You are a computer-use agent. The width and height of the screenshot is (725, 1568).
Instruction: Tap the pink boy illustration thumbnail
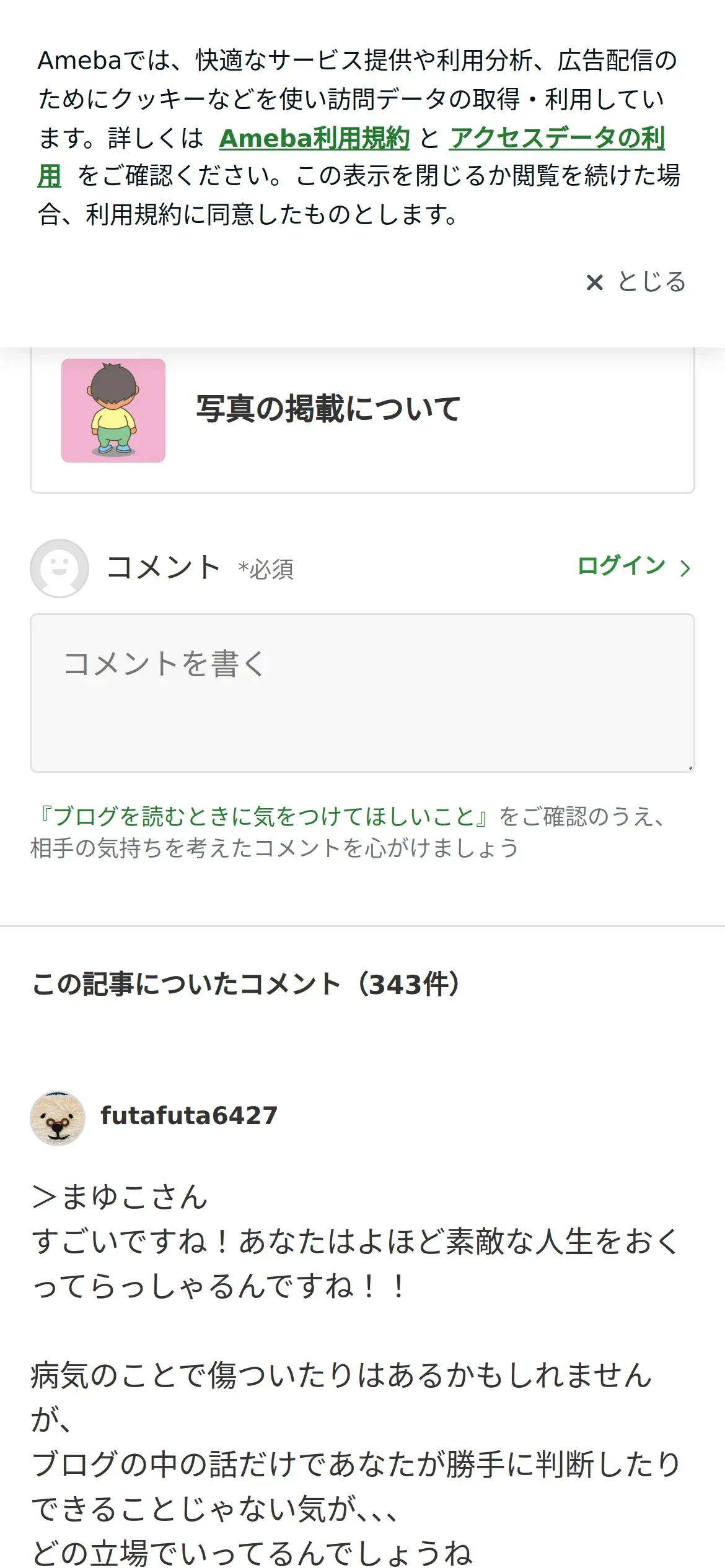(x=113, y=410)
